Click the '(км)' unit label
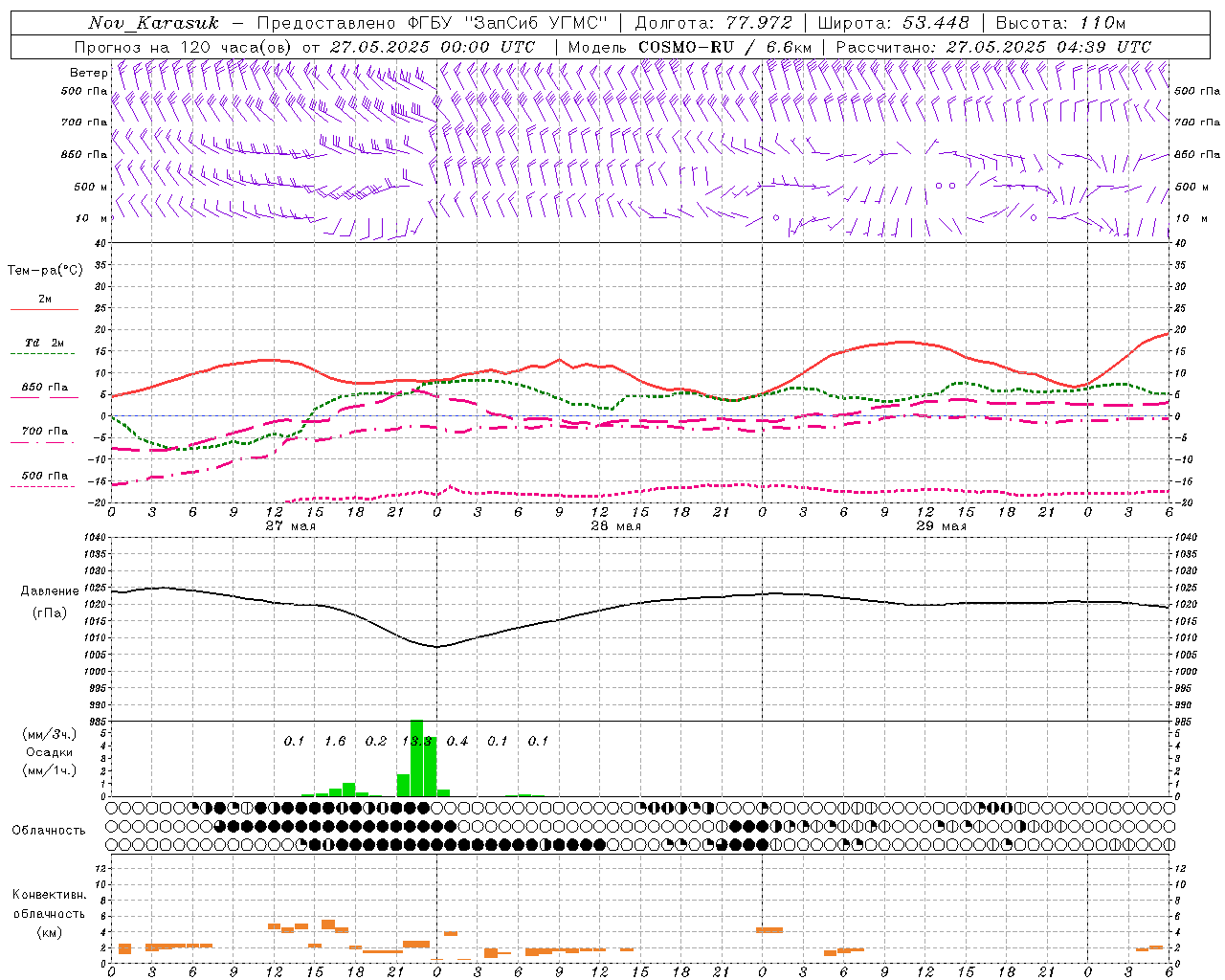Viewport: 1225px width, 980px height. coord(49,932)
